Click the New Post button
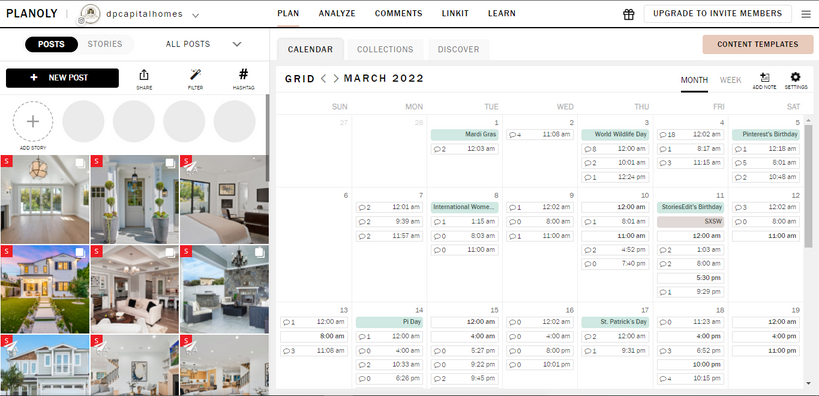The width and height of the screenshot is (819, 396). pos(62,78)
